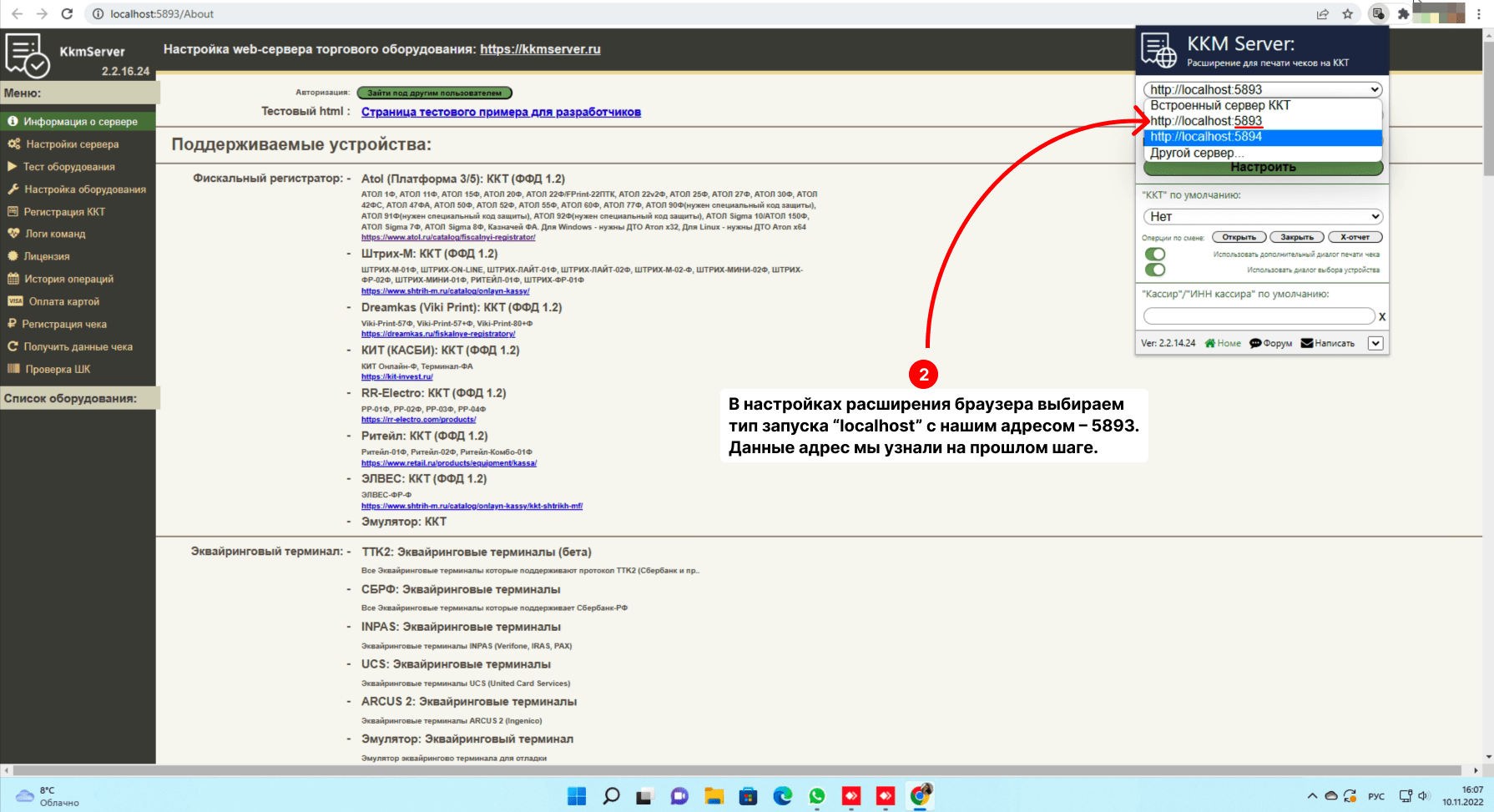Choose http://localhost:5894 in the dropdown list
This screenshot has width=1494, height=812.
1263,137
